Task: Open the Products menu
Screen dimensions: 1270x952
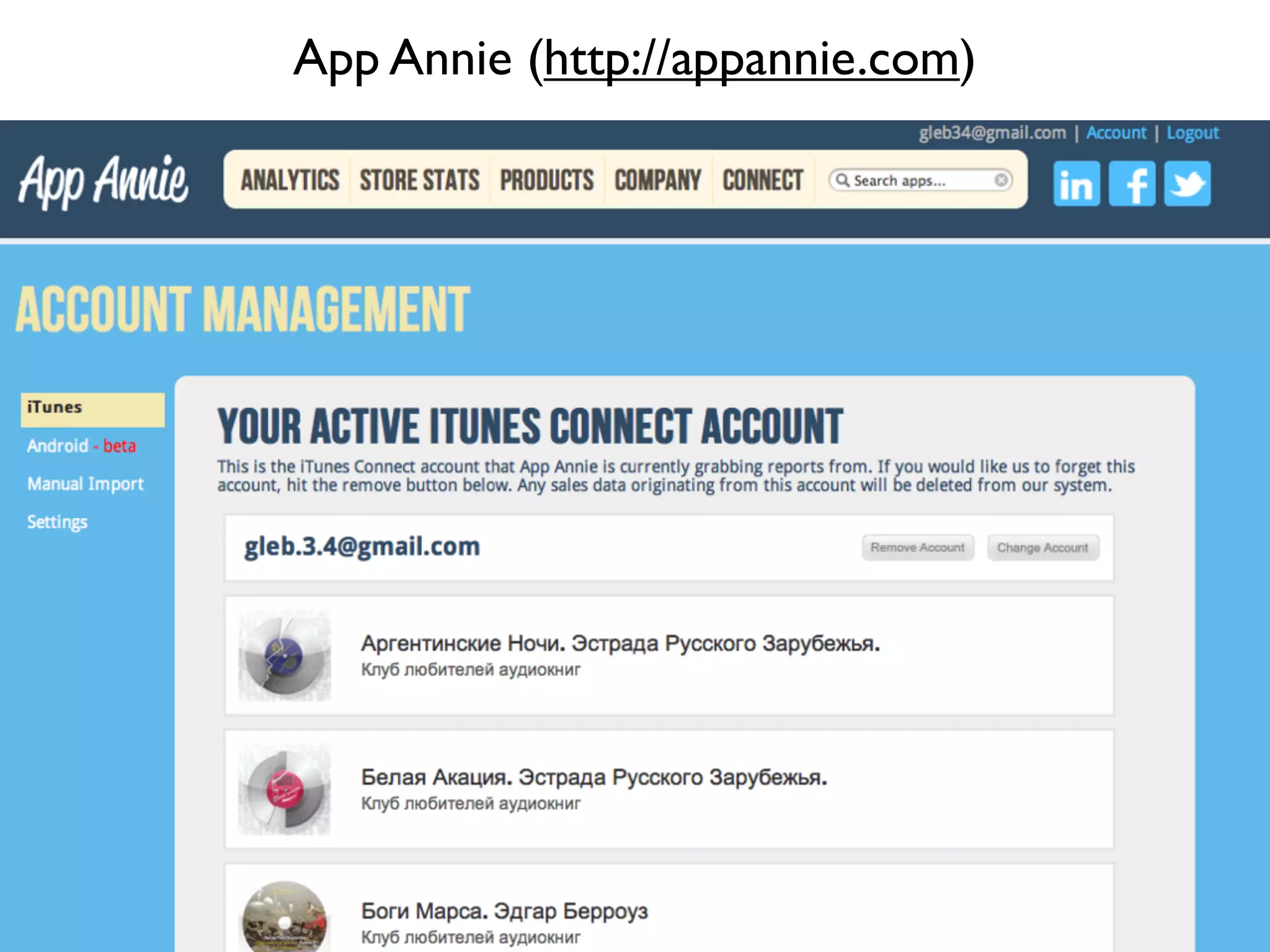Action: tap(547, 180)
